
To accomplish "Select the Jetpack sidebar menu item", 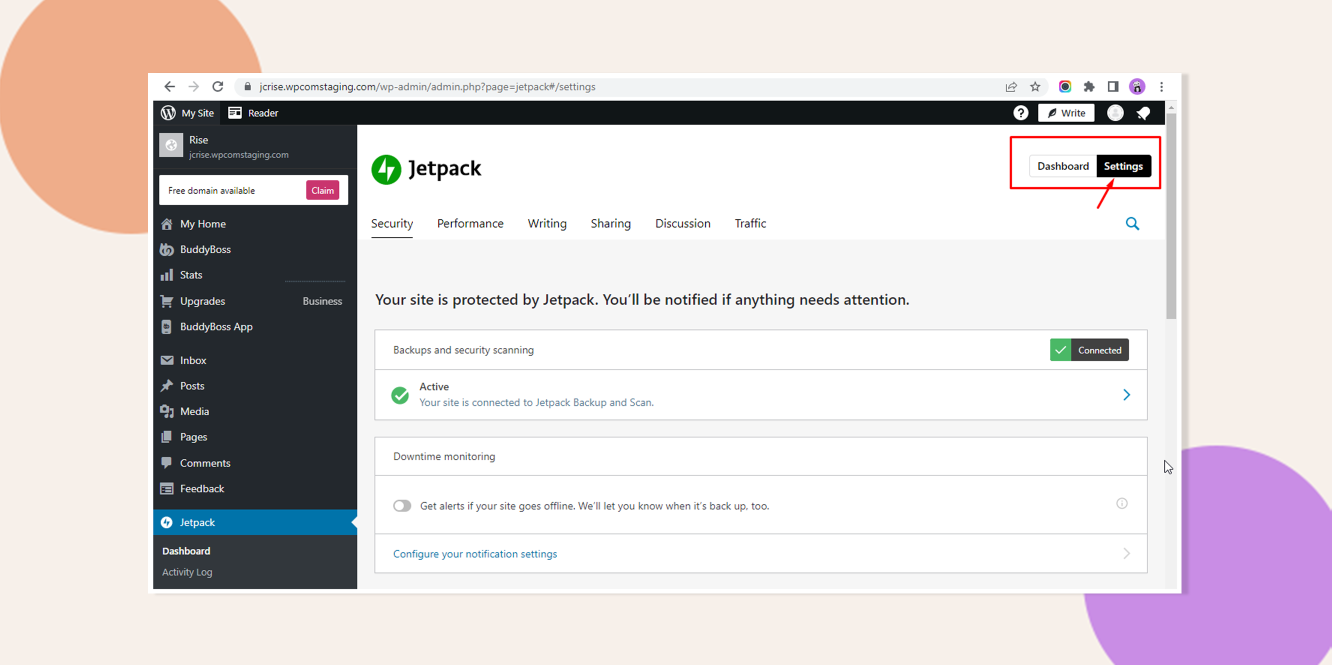I will [255, 522].
